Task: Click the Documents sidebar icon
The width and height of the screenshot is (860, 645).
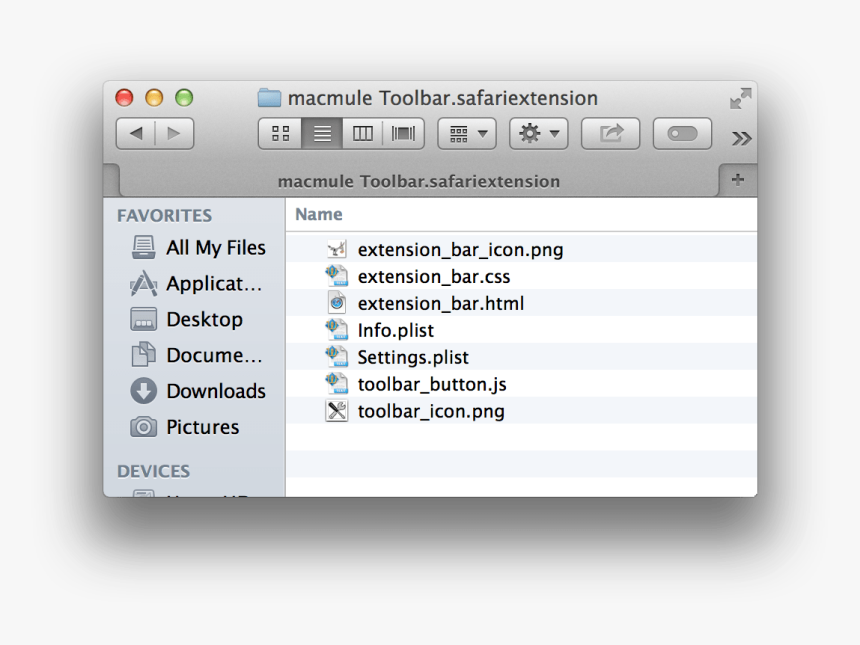Action: 143,355
